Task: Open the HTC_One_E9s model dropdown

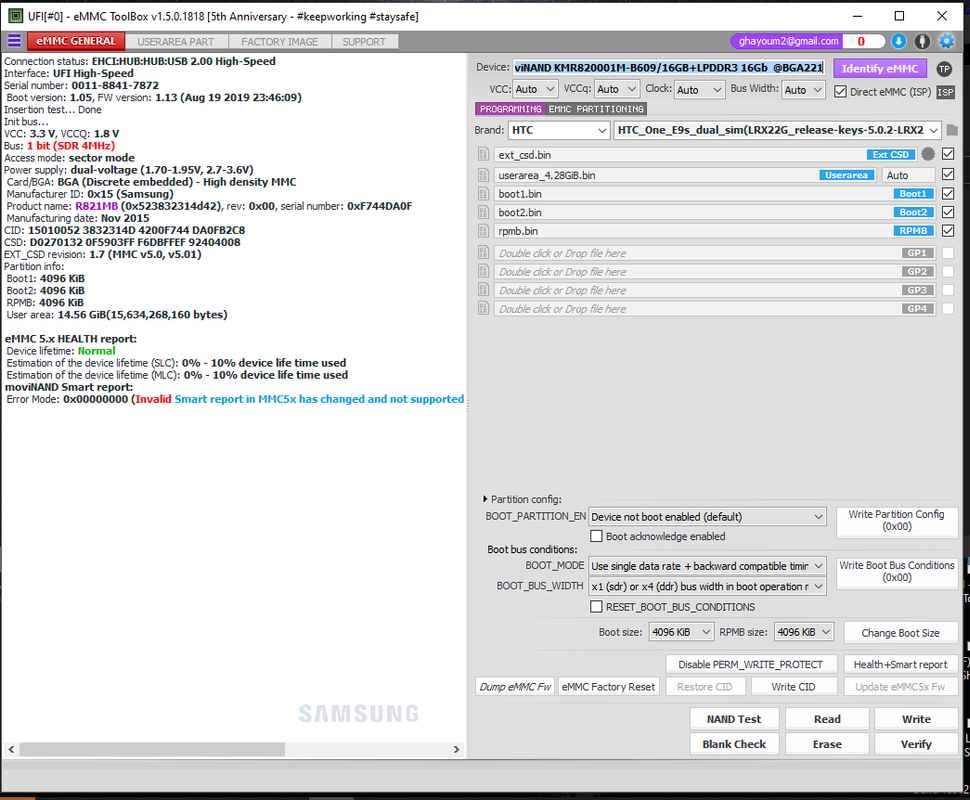Action: 778,131
